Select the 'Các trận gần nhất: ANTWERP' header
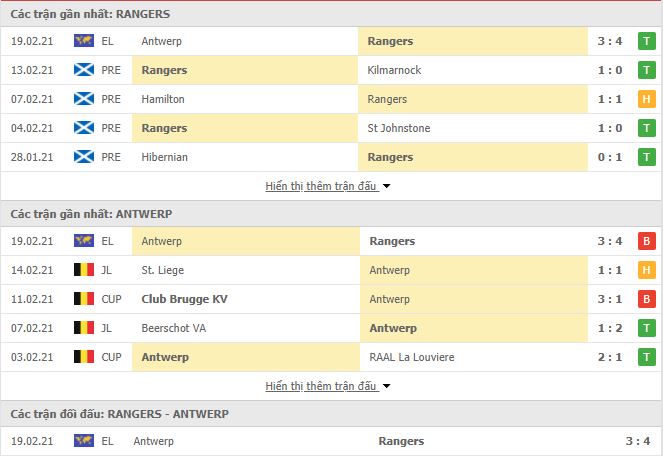The image size is (663, 456). click(91, 214)
